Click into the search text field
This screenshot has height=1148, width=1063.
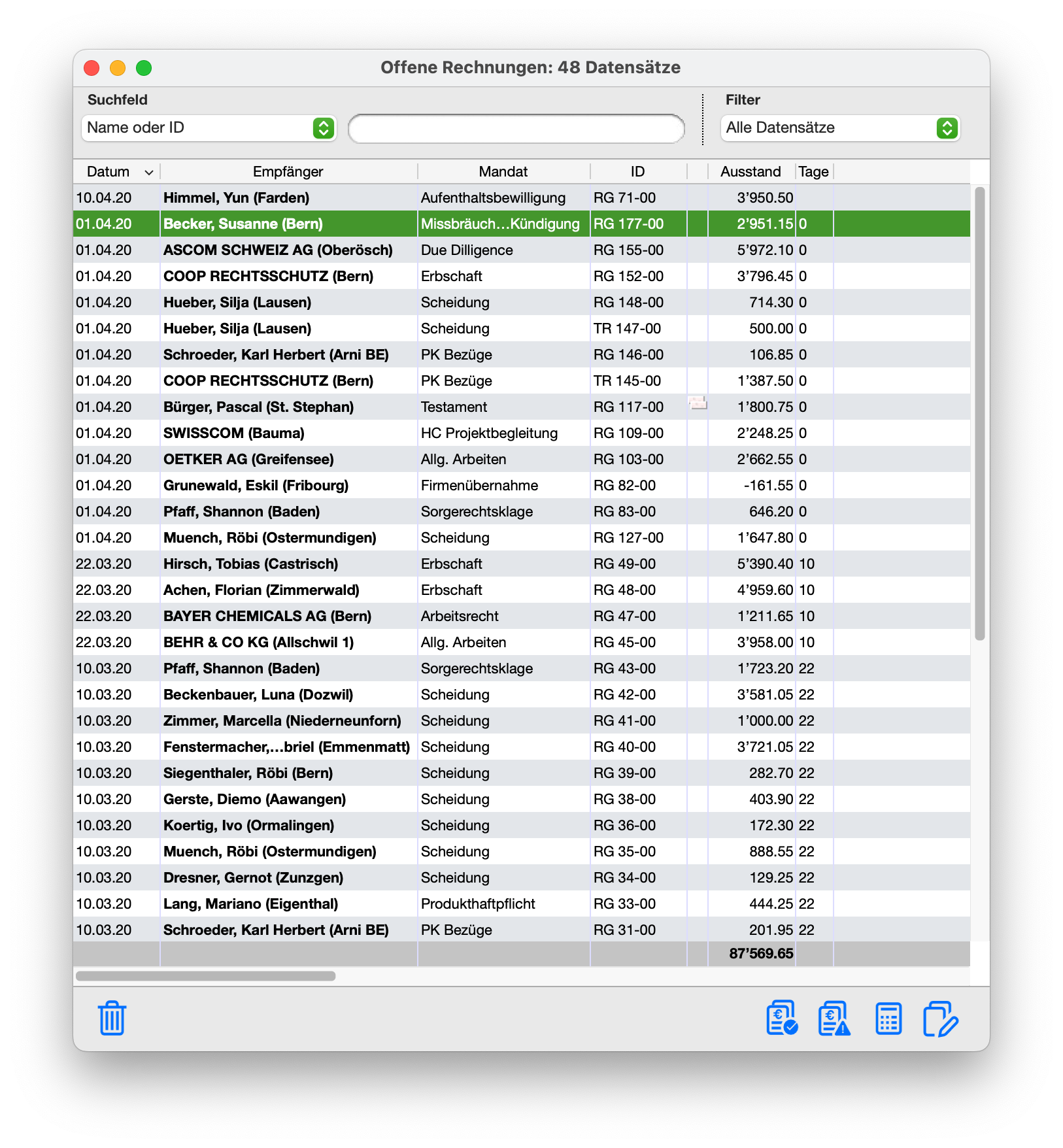click(516, 129)
